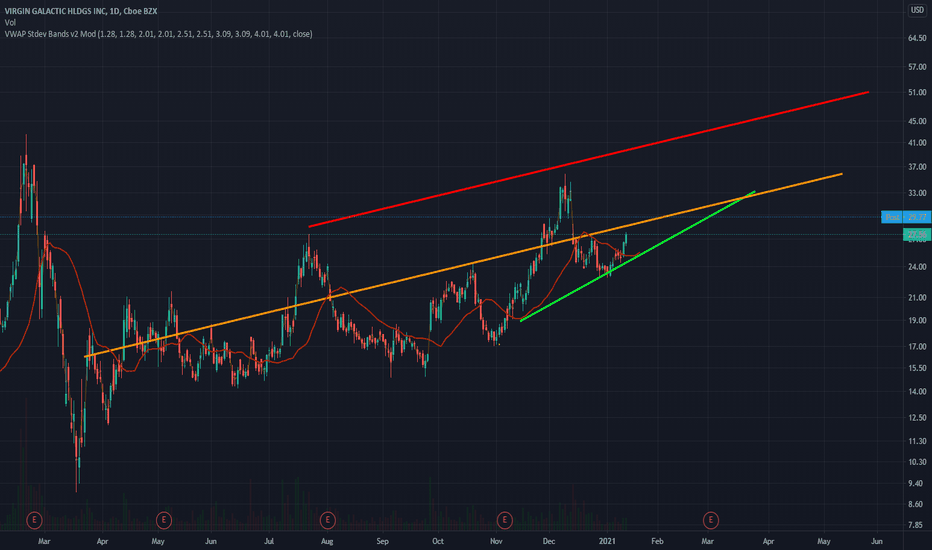Click the Sep label on time axis

coord(382,541)
